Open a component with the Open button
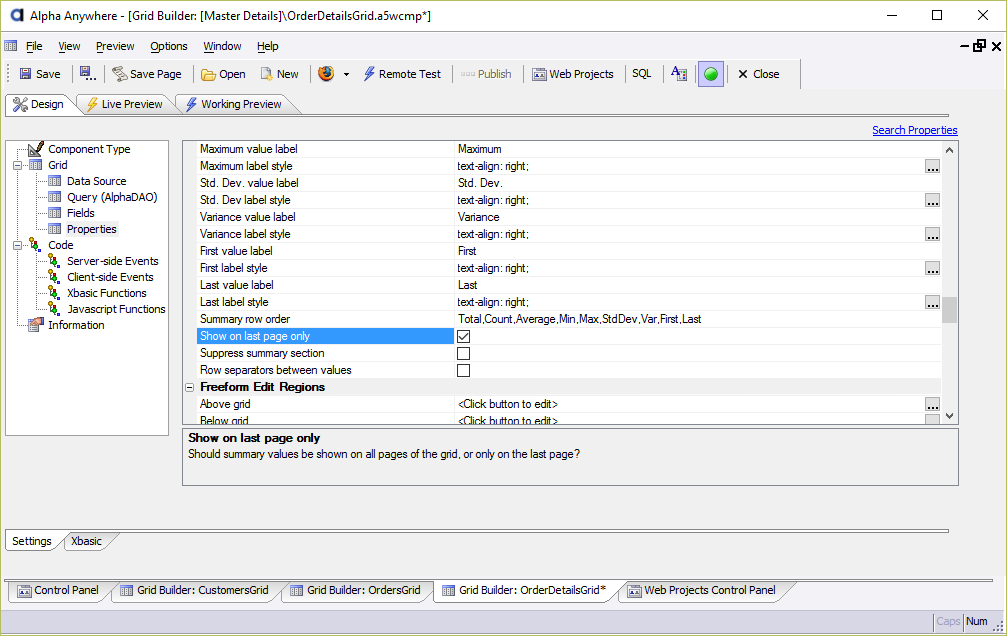This screenshot has width=1007, height=636. click(223, 74)
